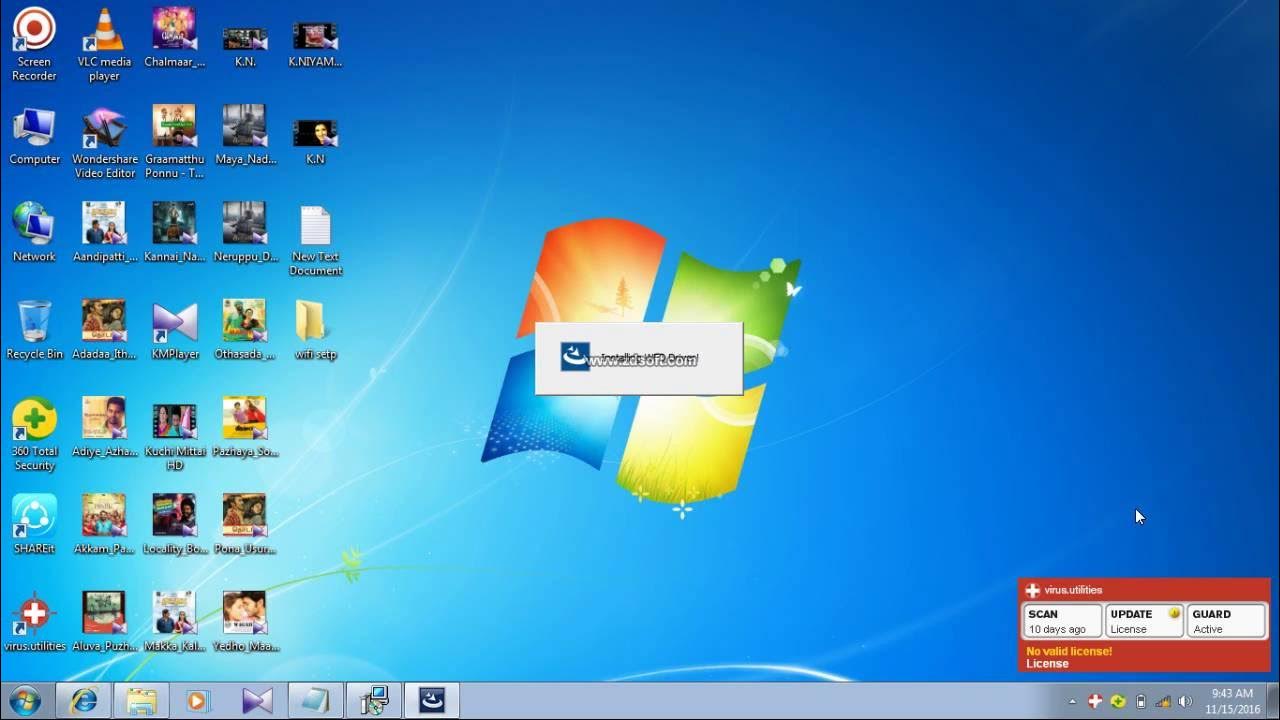Select the Pona_Usur video file
The width and height of the screenshot is (1280, 720).
[x=245, y=525]
